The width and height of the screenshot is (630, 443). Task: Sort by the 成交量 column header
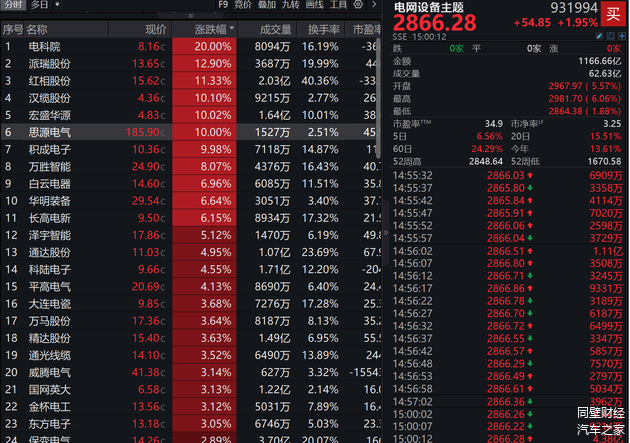(x=268, y=30)
